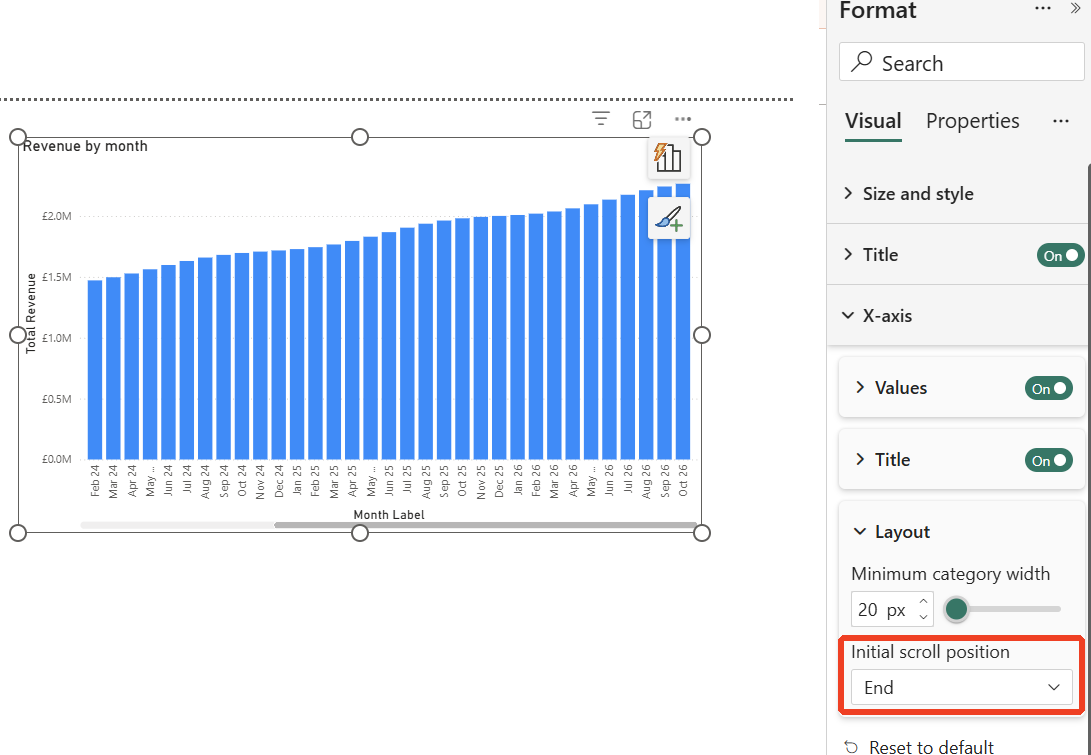This screenshot has height=755, width=1091.
Task: Click the Revenue by month chart title
Action: tap(85, 146)
